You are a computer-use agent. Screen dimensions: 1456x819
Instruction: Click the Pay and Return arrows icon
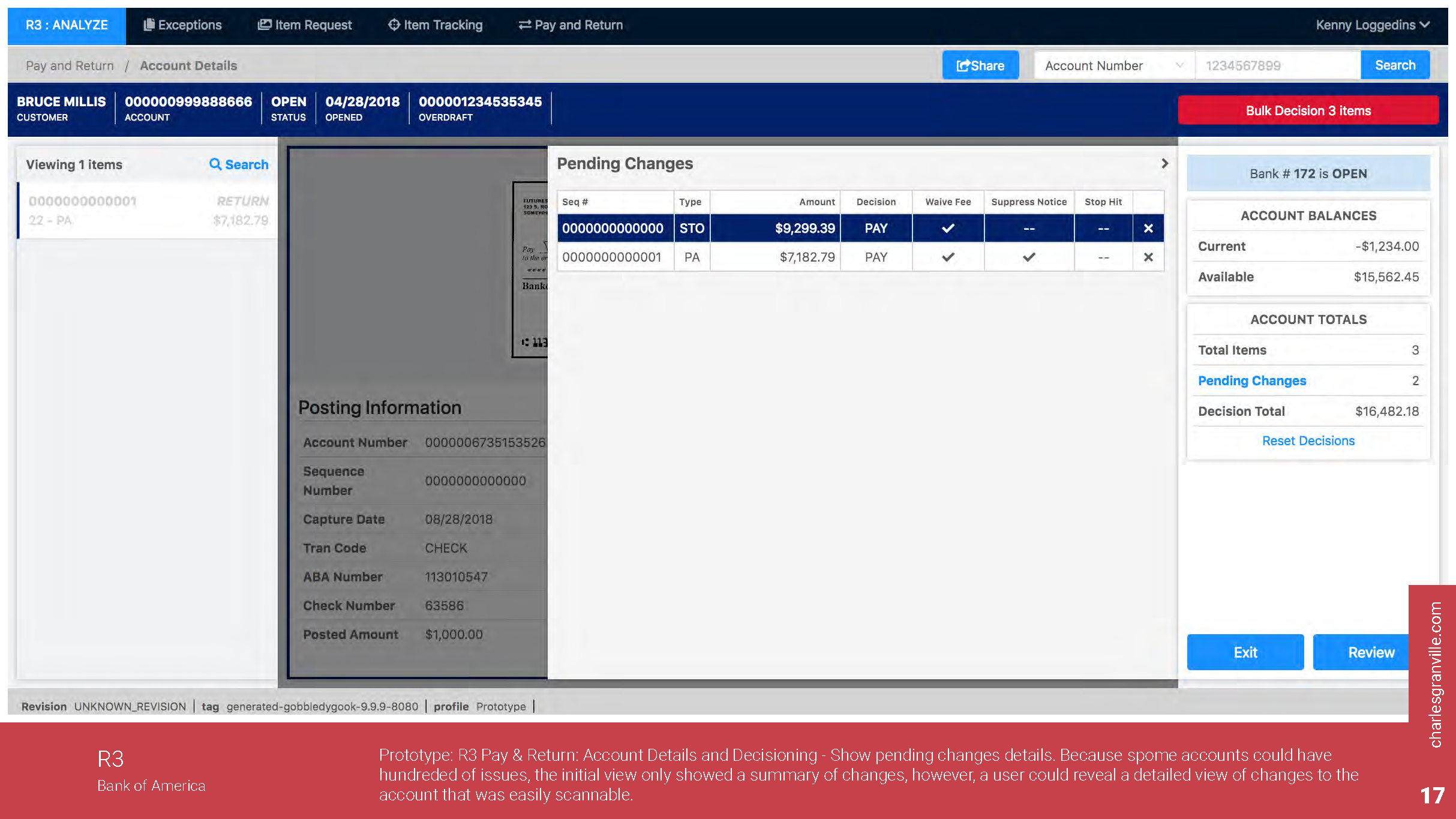click(524, 25)
